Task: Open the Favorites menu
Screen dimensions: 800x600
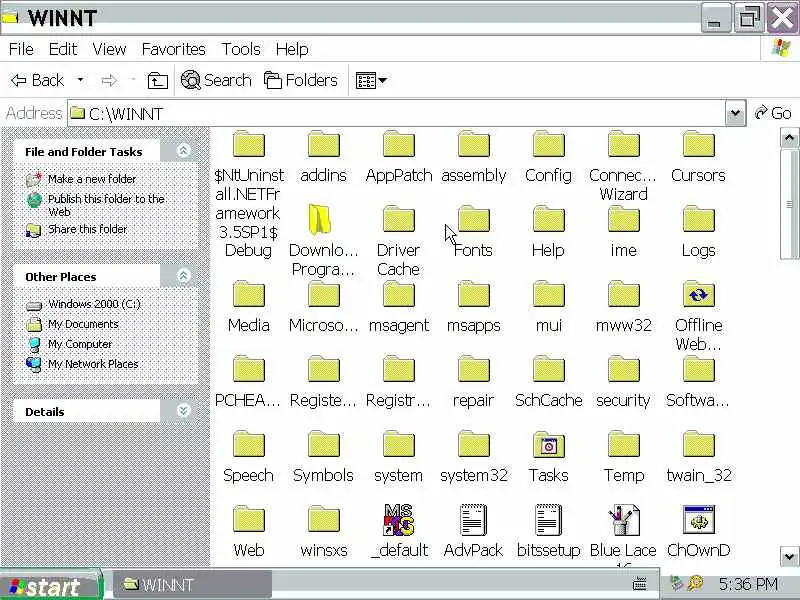Action: (x=173, y=49)
